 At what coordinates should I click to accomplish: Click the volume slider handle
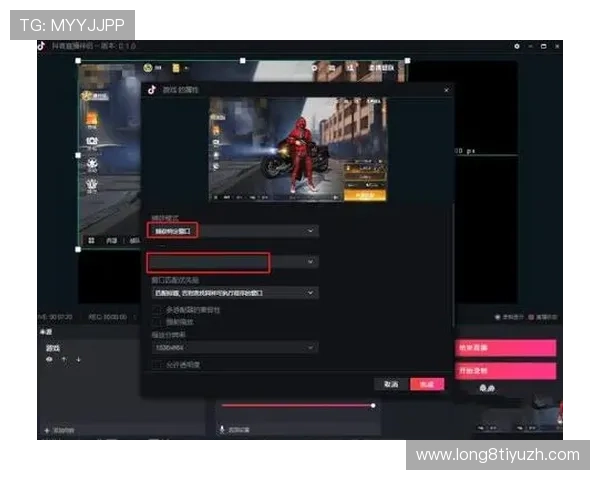click(373, 405)
